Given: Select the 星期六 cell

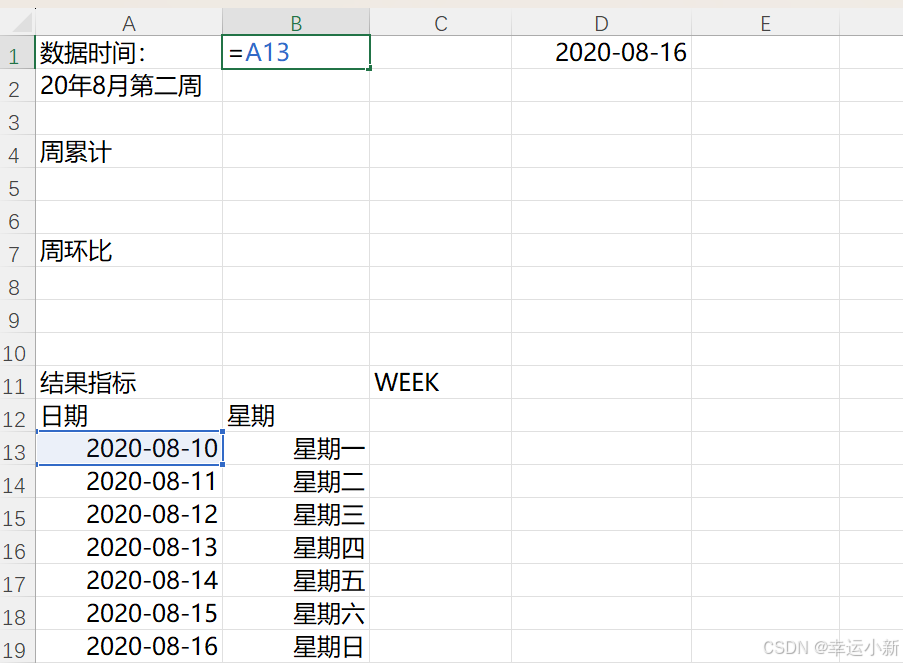Looking at the screenshot, I should [x=296, y=613].
